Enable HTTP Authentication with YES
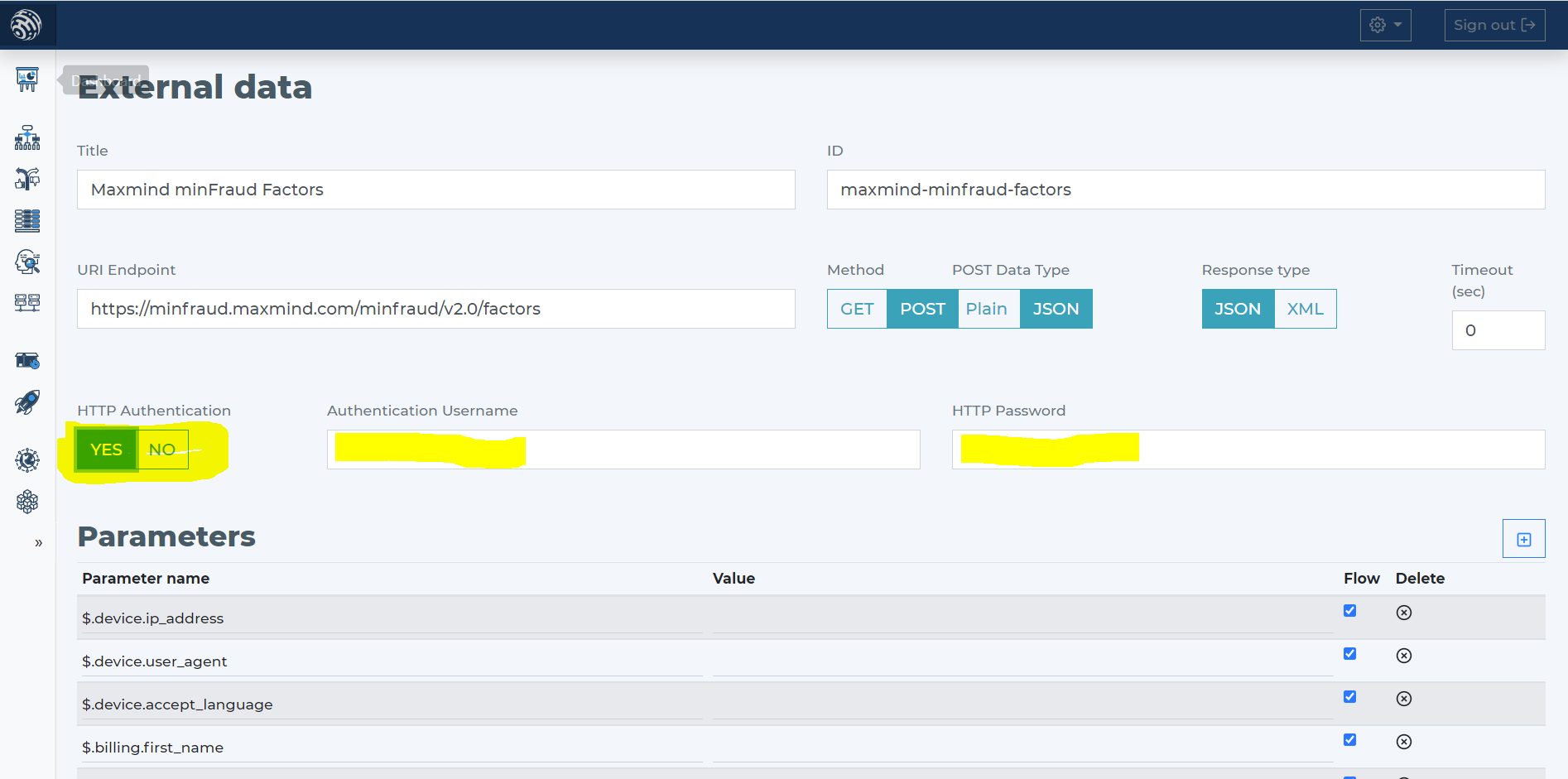The width and height of the screenshot is (1568, 779). (106, 450)
